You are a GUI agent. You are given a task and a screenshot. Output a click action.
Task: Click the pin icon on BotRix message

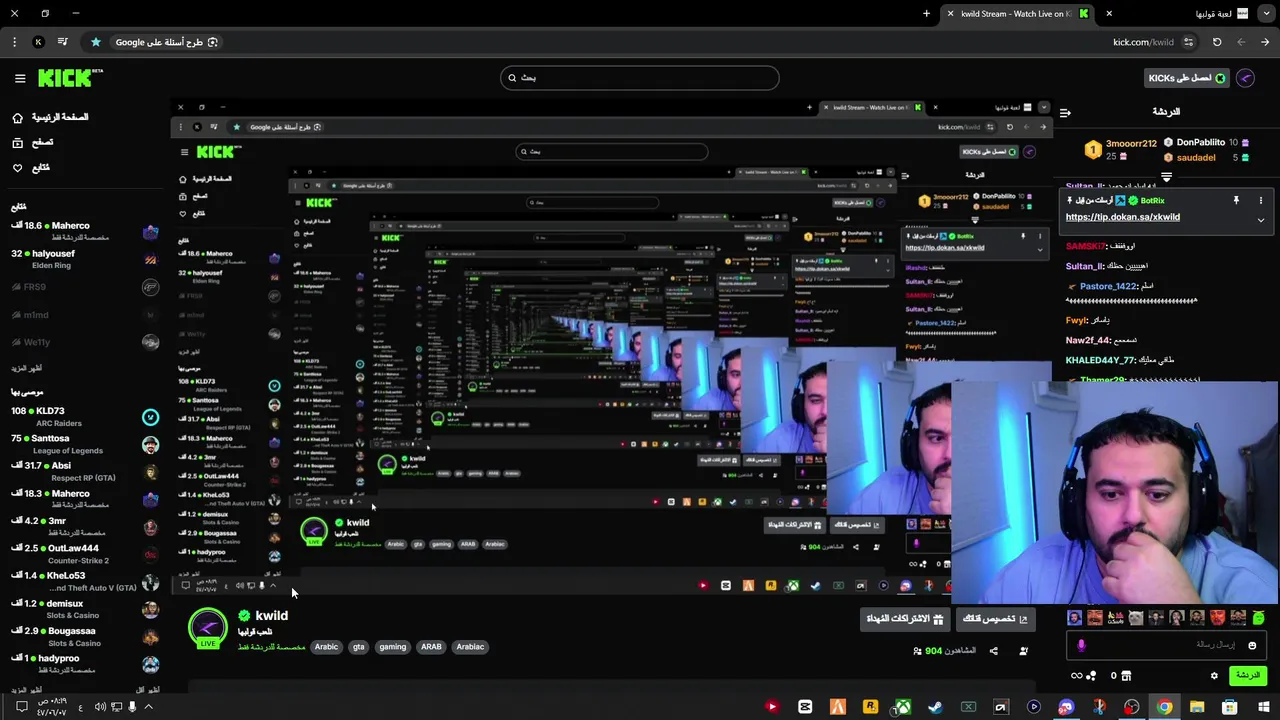coord(1236,201)
